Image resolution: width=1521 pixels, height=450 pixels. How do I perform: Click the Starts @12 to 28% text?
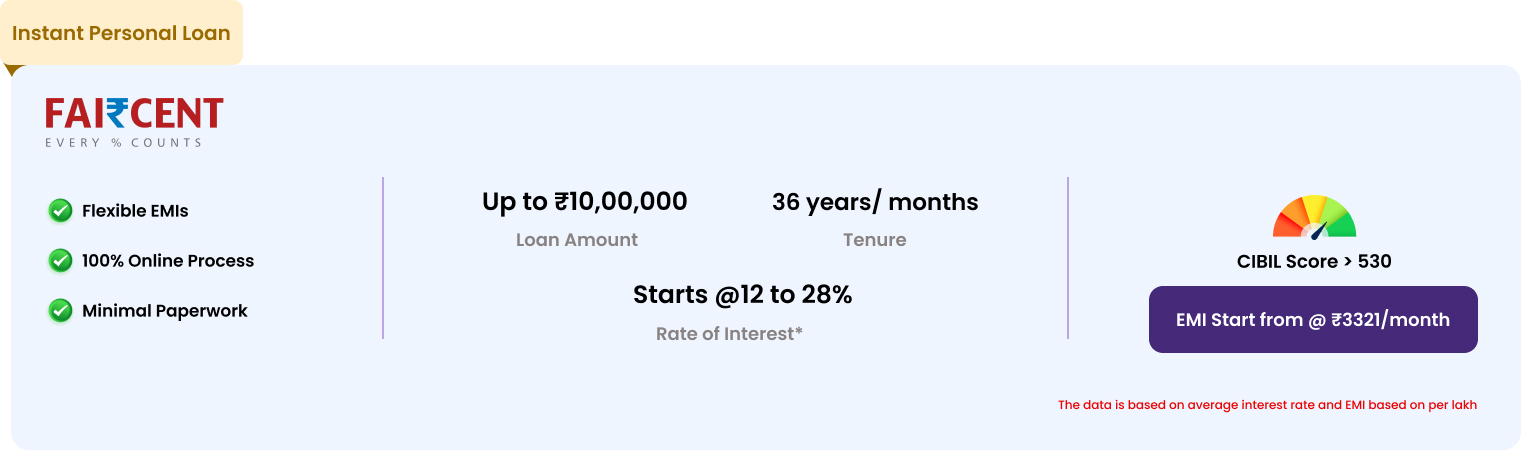[x=742, y=295]
